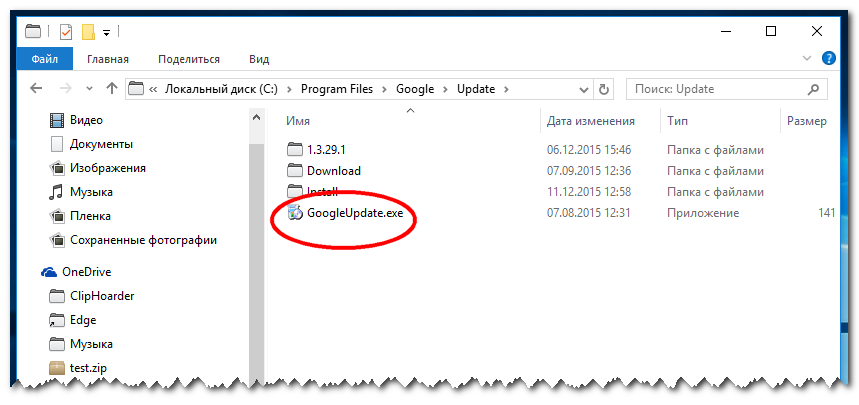Open Документы in the navigation pane
Image resolution: width=859 pixels, height=405 pixels.
[x=101, y=144]
